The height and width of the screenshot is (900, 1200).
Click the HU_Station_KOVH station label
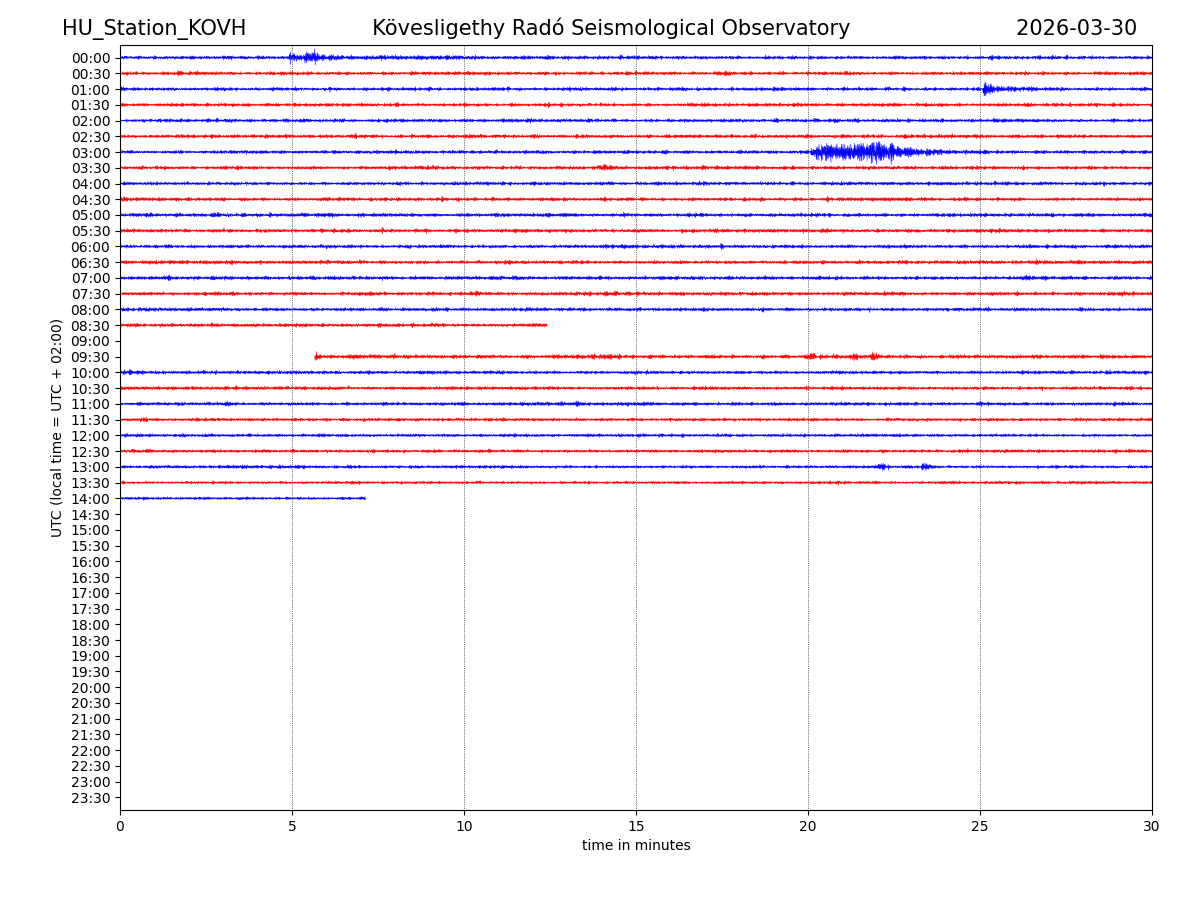pos(154,28)
